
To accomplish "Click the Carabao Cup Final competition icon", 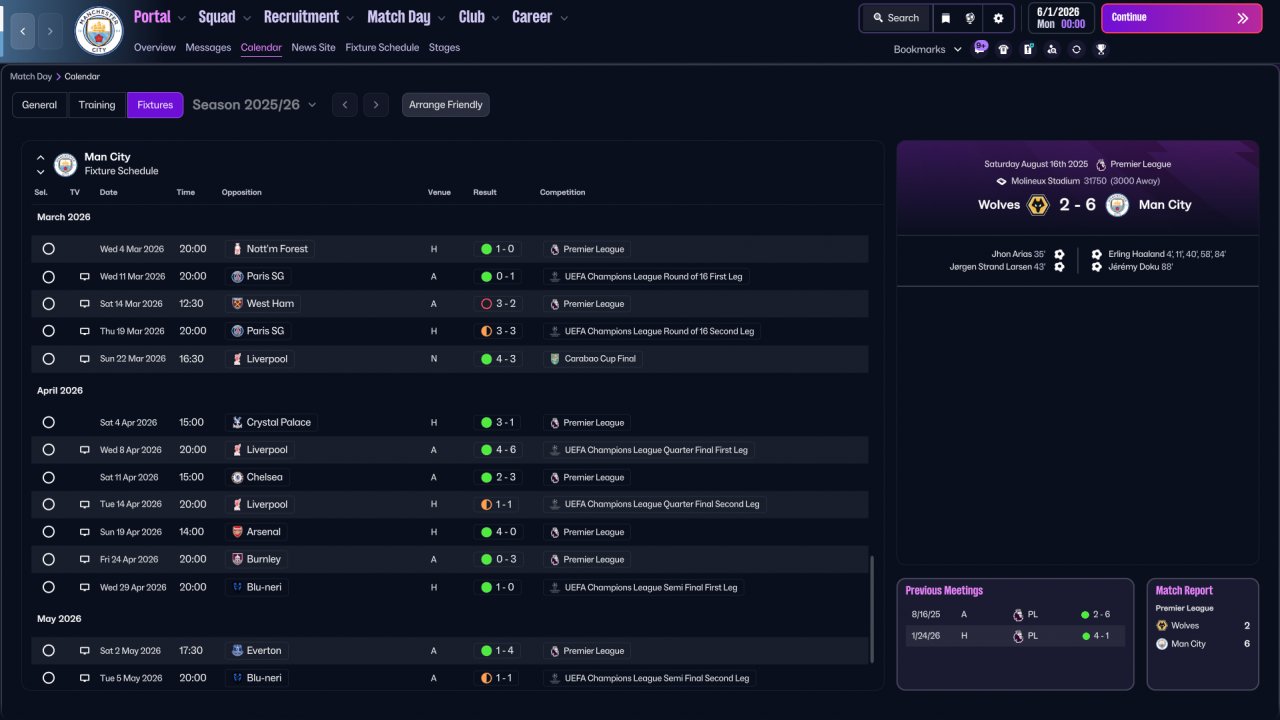I will (x=555, y=359).
